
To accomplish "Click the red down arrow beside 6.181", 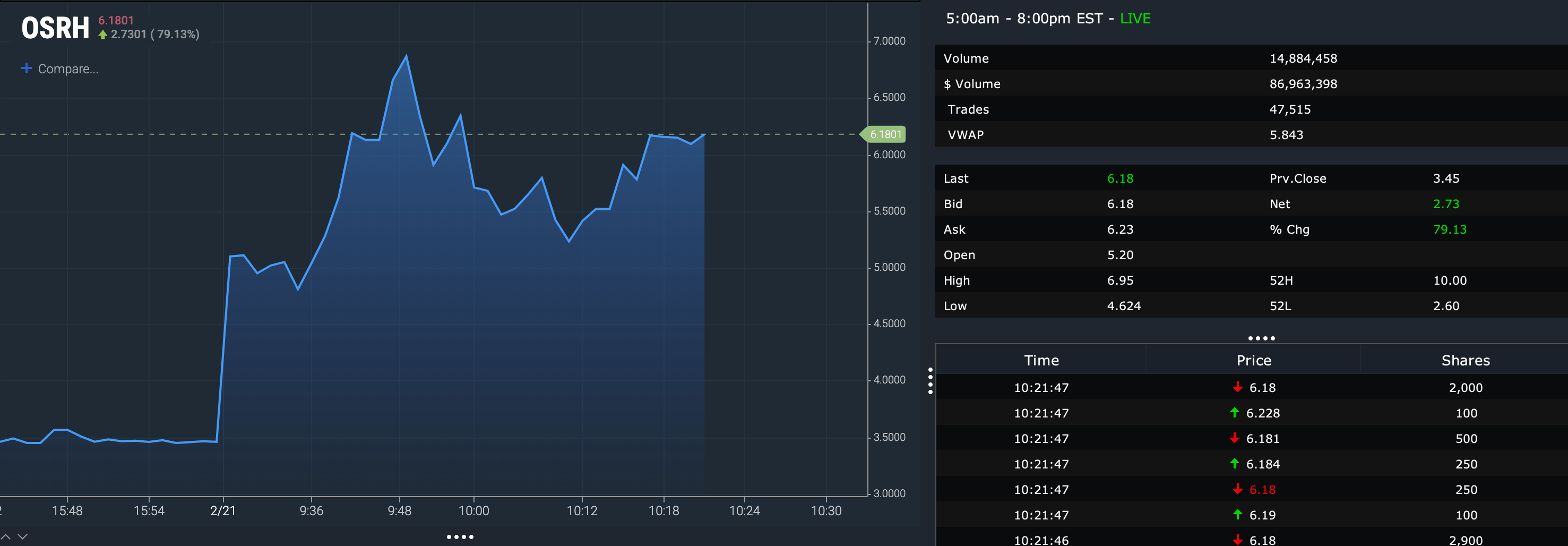I will coord(1235,438).
